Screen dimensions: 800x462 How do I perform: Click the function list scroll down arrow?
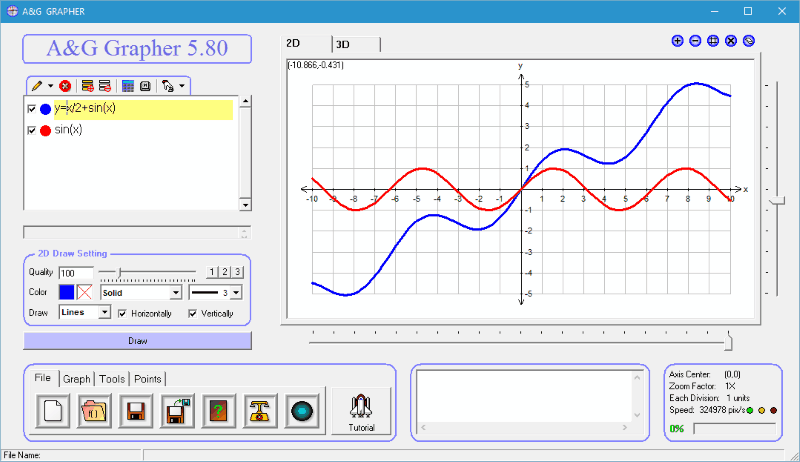click(x=245, y=205)
